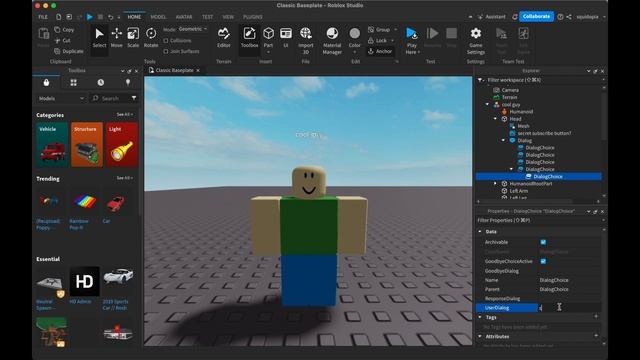Pick the Rotate tool
The height and width of the screenshot is (360, 640).
click(x=151, y=38)
